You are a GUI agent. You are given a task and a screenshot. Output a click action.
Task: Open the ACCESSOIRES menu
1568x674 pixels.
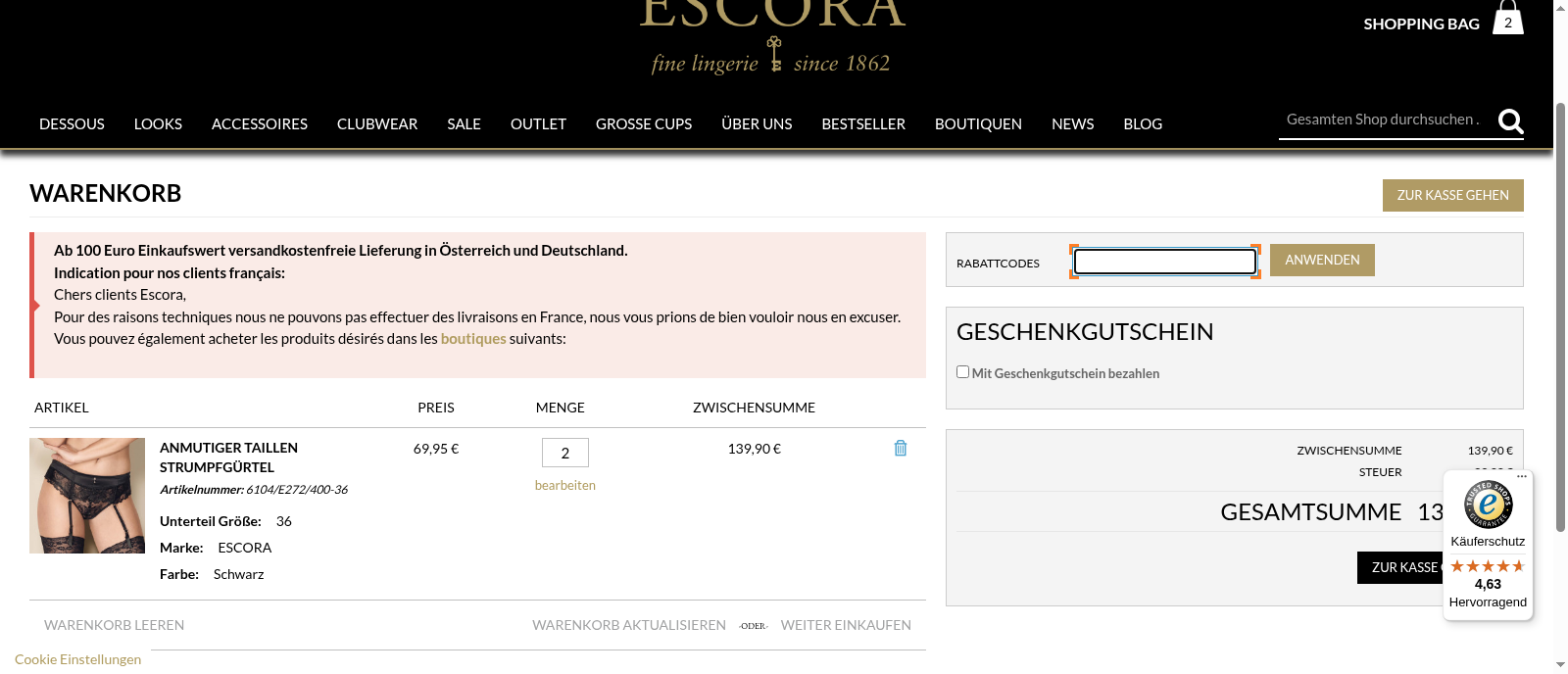260,124
